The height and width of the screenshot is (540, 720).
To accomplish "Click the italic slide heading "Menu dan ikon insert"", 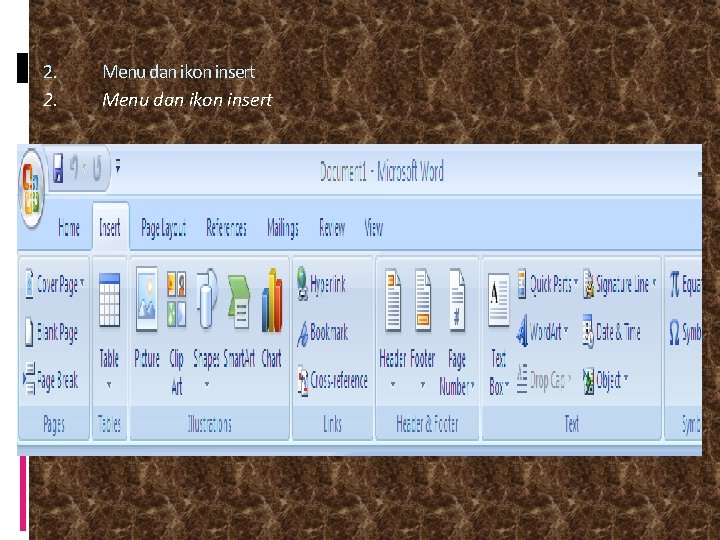I will 187,100.
